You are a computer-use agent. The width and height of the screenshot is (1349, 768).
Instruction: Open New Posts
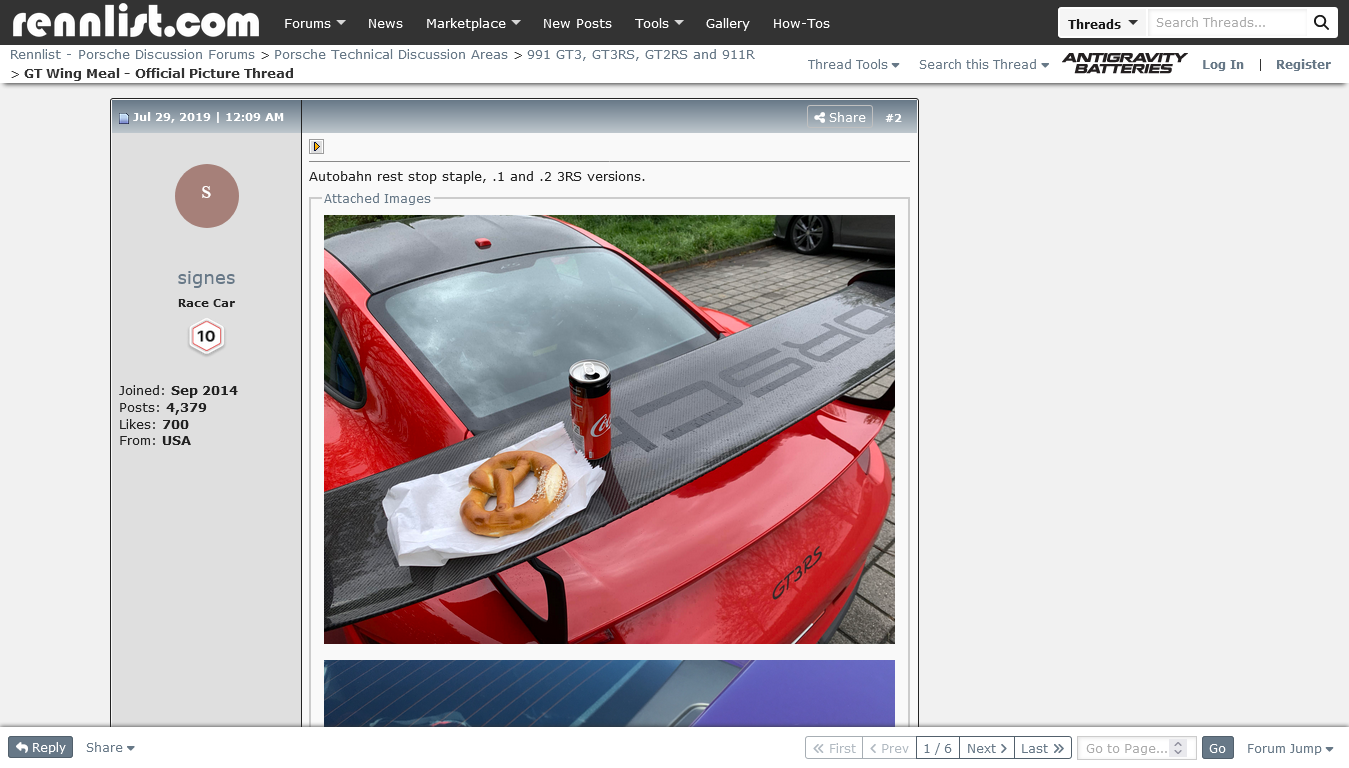577,23
